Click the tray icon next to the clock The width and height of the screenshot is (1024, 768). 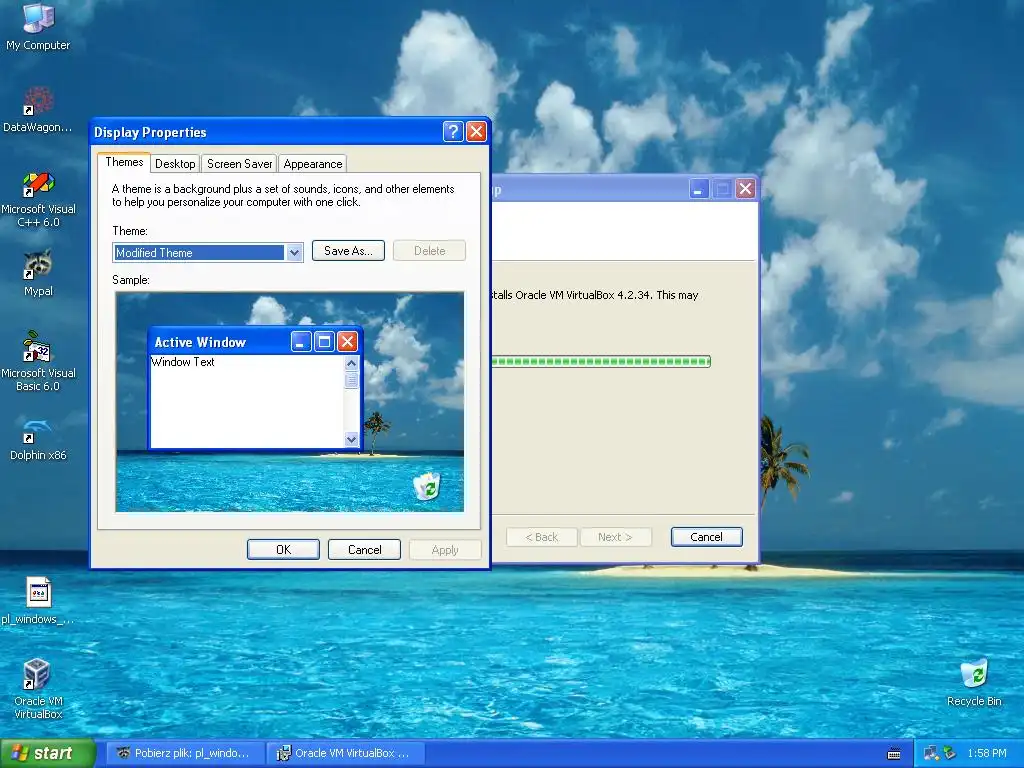click(950, 754)
